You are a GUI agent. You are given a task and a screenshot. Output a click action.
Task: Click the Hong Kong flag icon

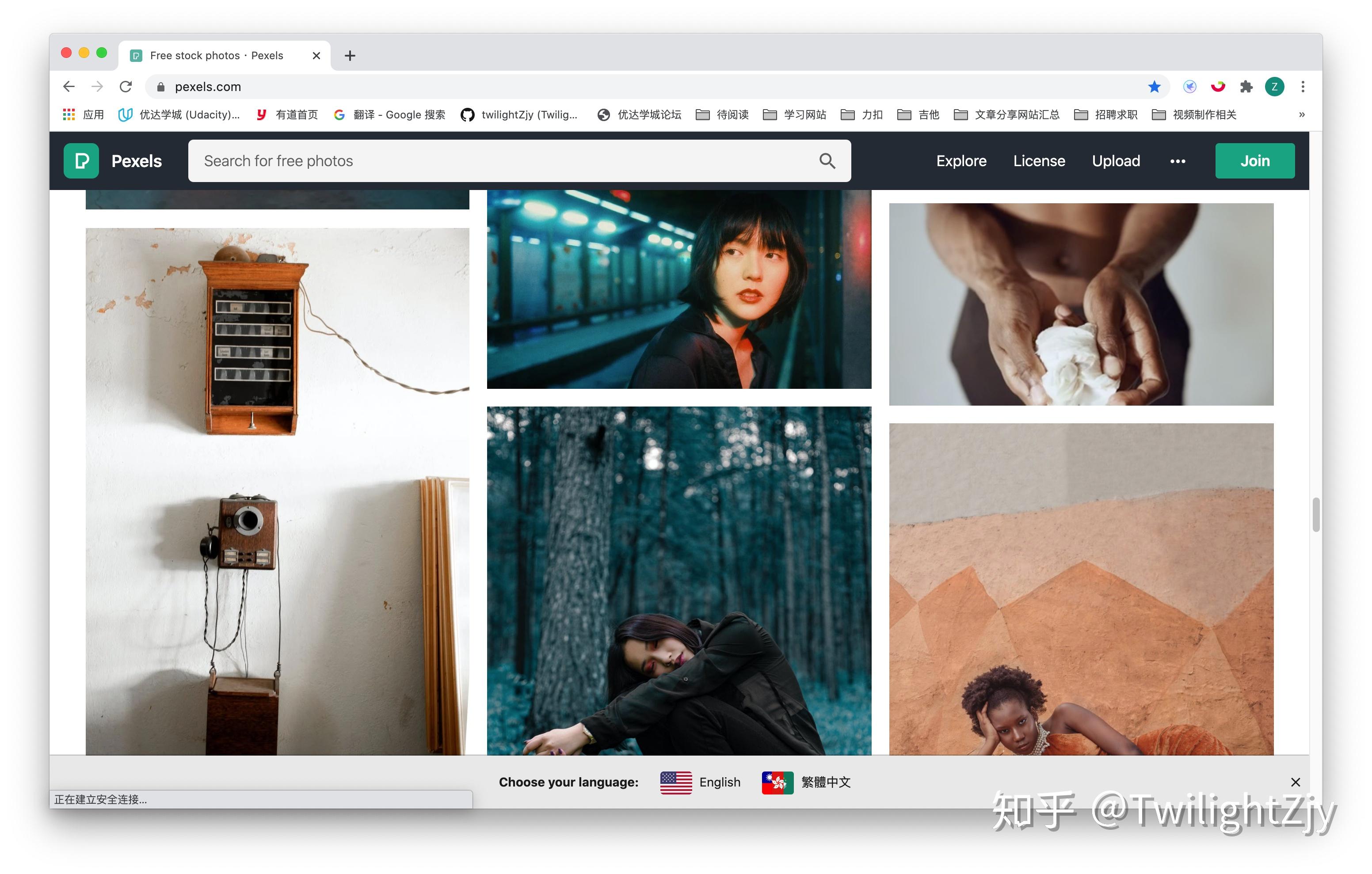tap(777, 782)
